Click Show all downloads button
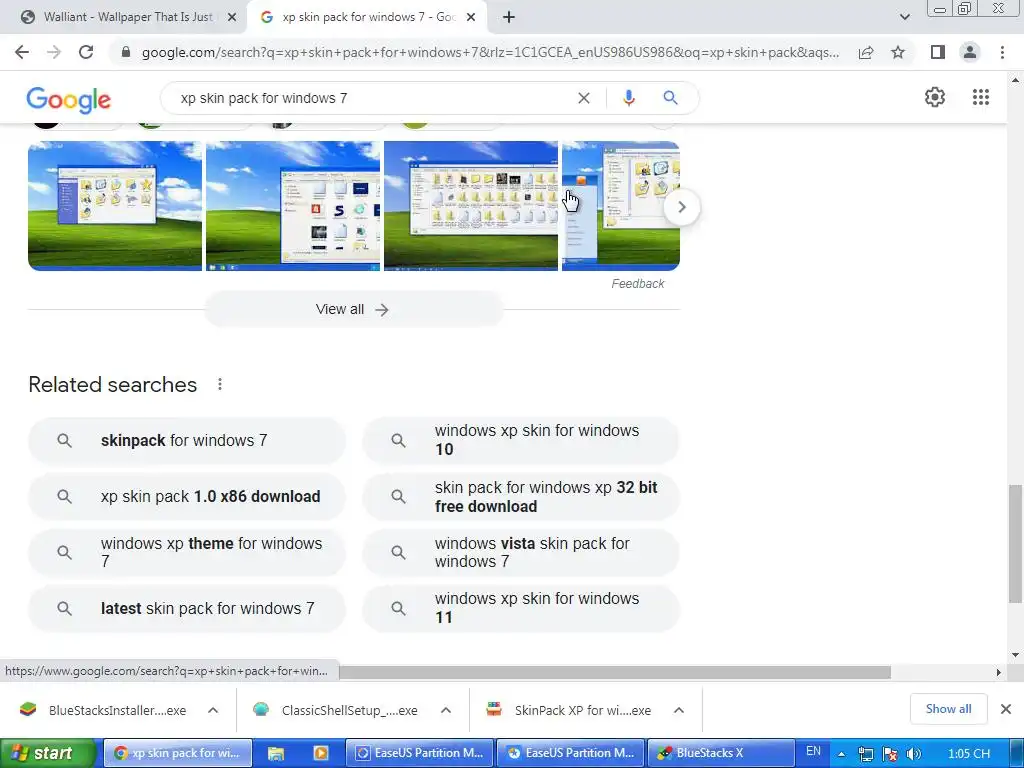This screenshot has height=768, width=1024. click(x=948, y=709)
